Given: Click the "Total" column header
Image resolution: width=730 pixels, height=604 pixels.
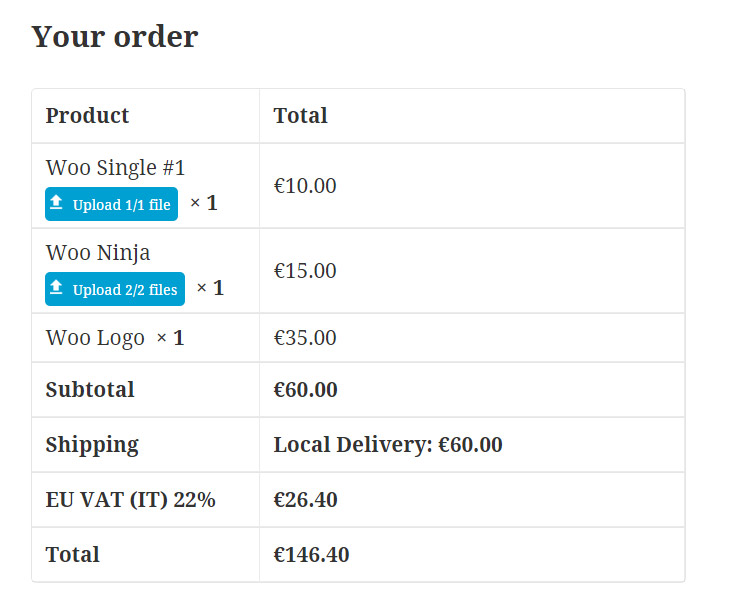Looking at the screenshot, I should coord(300,115).
